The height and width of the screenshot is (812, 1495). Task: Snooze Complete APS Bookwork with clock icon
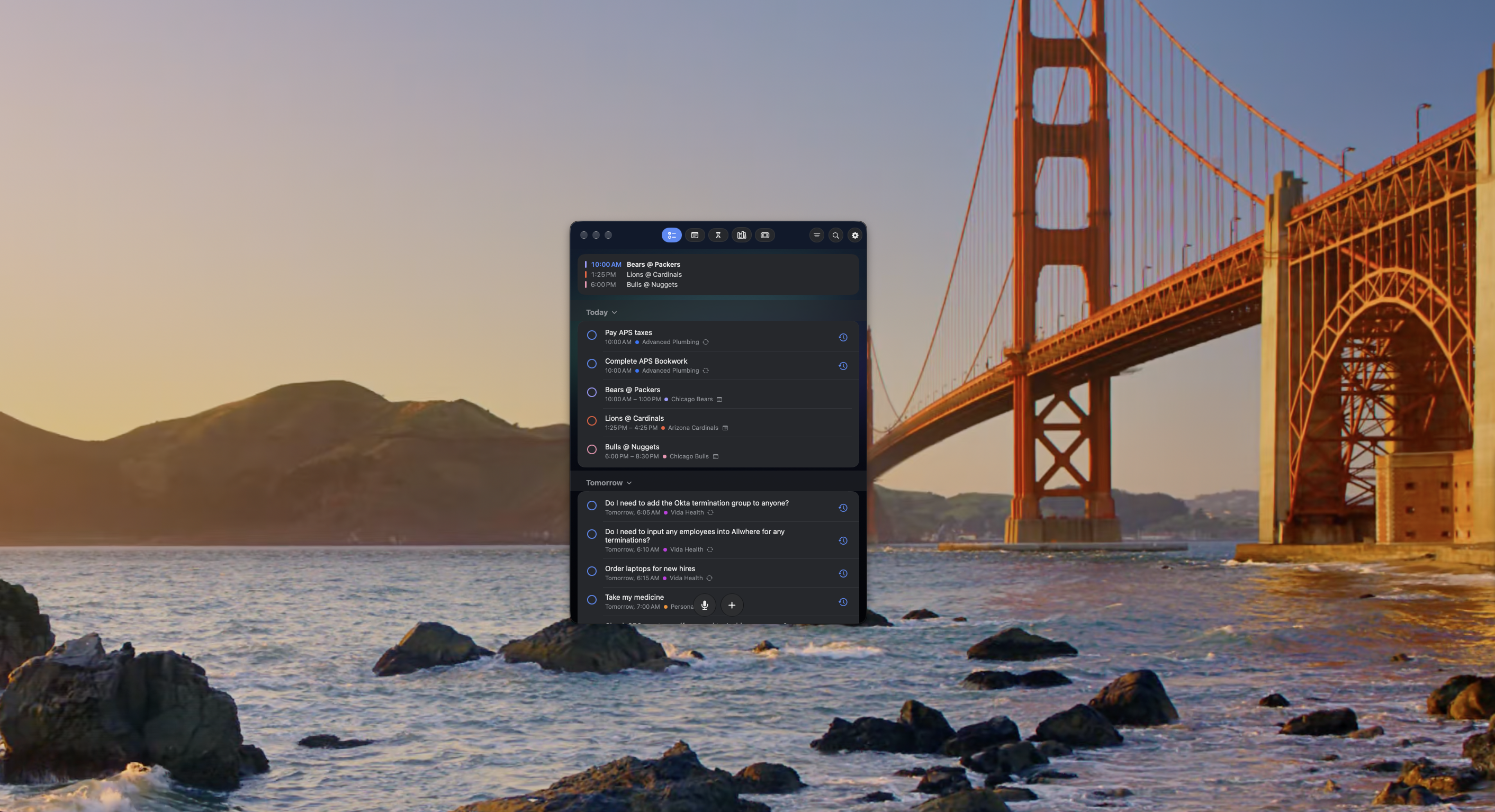[x=843, y=366]
